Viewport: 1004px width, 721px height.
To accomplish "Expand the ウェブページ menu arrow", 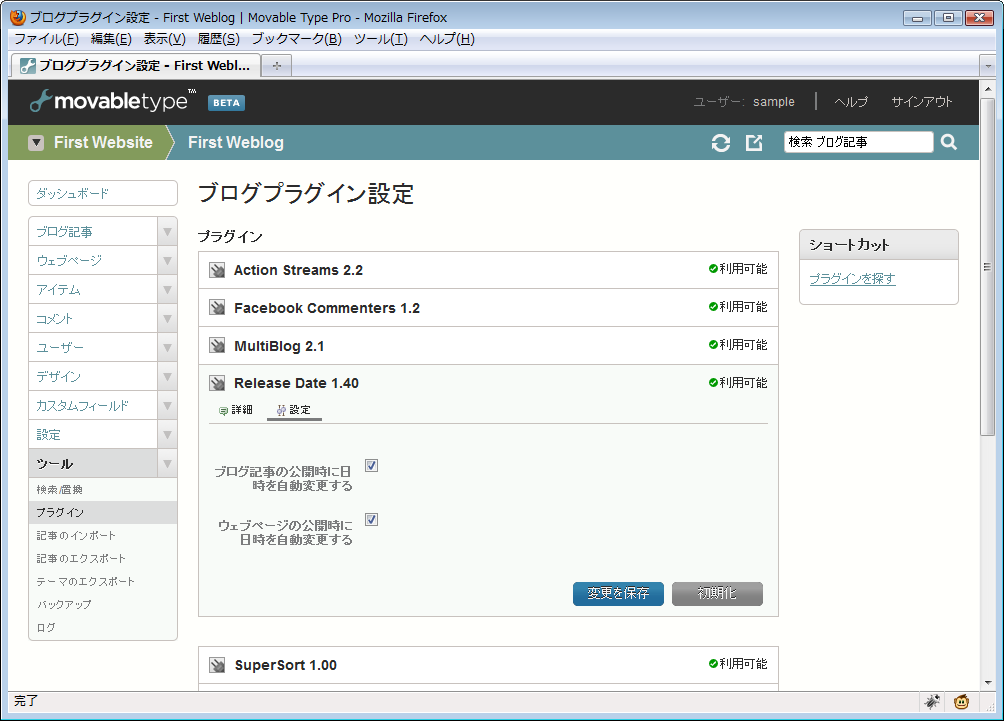I will pyautogui.click(x=167, y=261).
